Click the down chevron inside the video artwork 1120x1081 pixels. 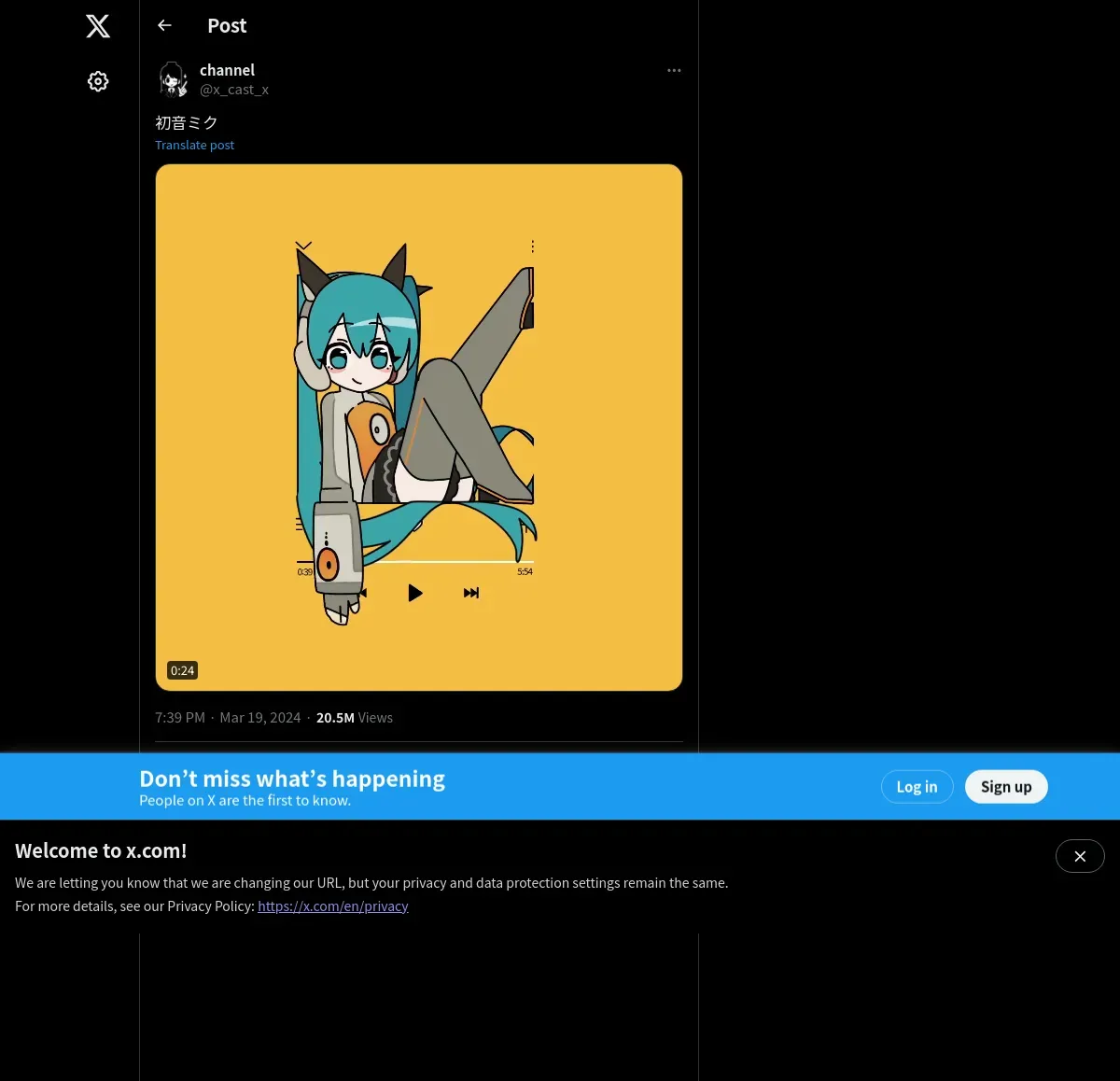click(303, 246)
